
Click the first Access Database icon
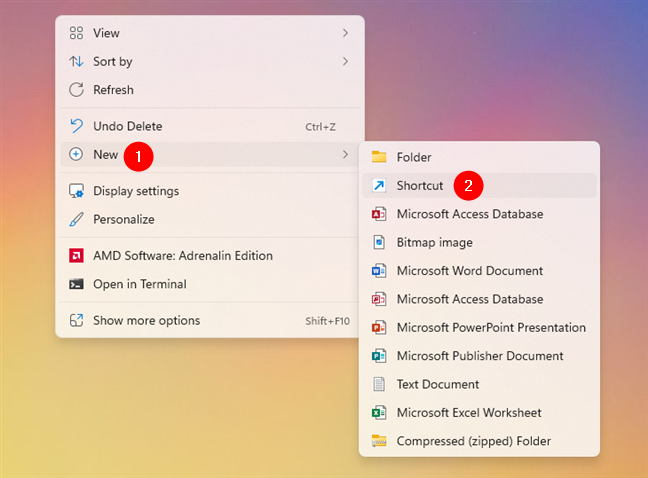click(x=379, y=214)
